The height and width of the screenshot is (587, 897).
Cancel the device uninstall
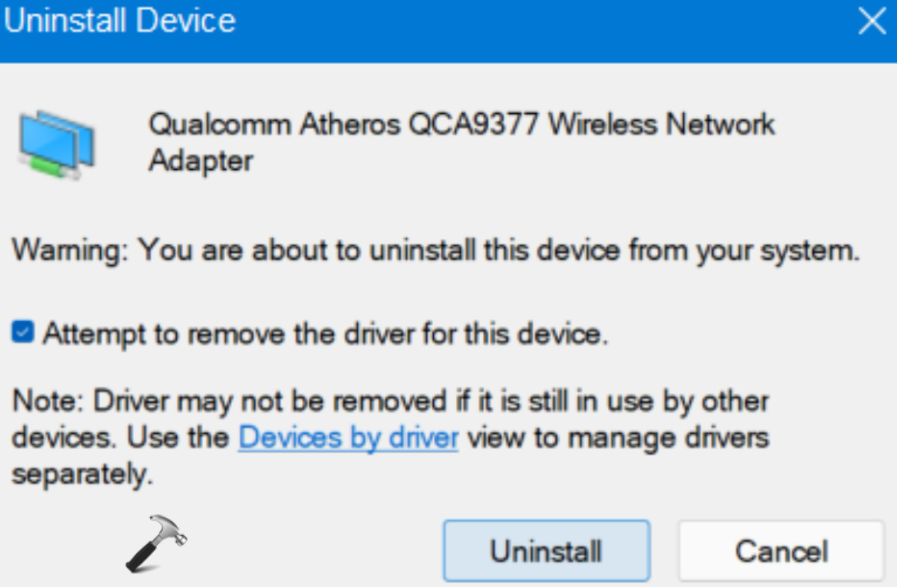pyautogui.click(x=781, y=550)
